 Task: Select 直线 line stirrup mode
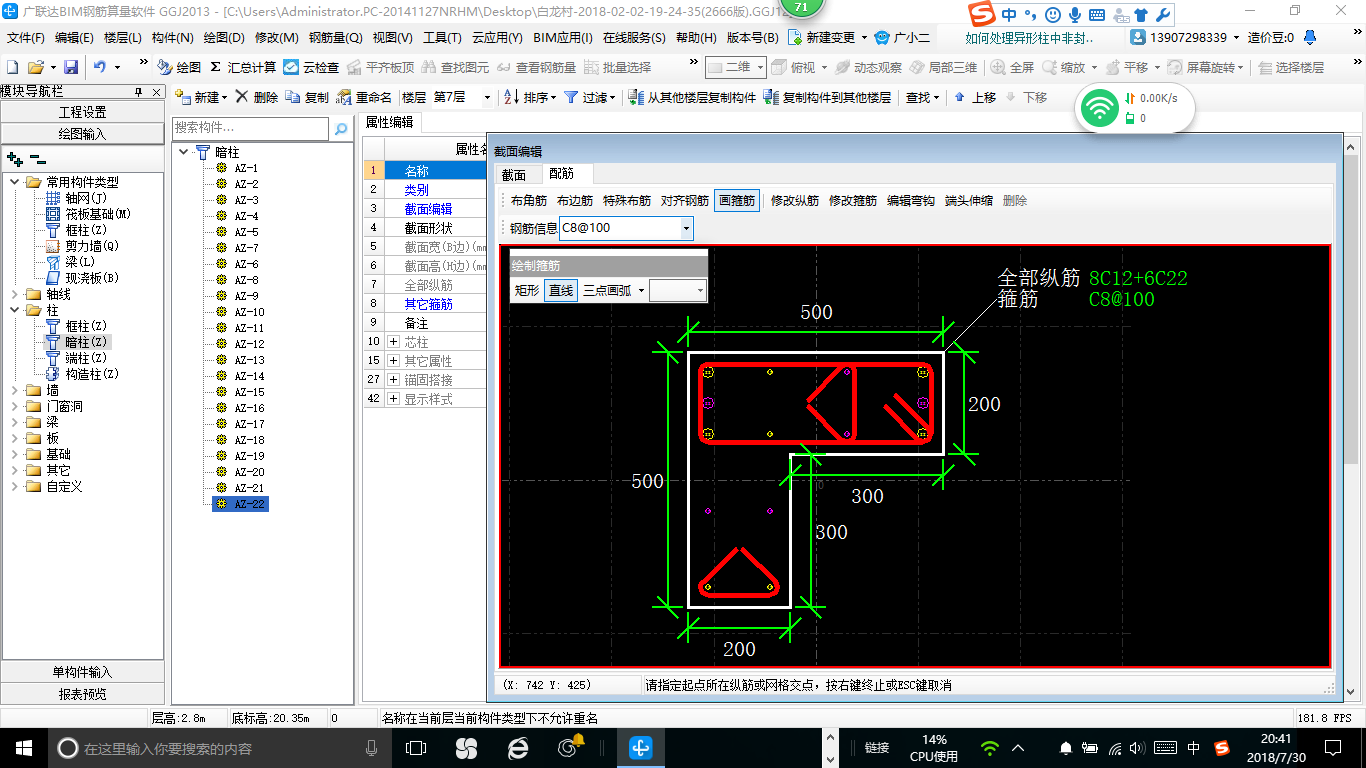click(x=561, y=290)
